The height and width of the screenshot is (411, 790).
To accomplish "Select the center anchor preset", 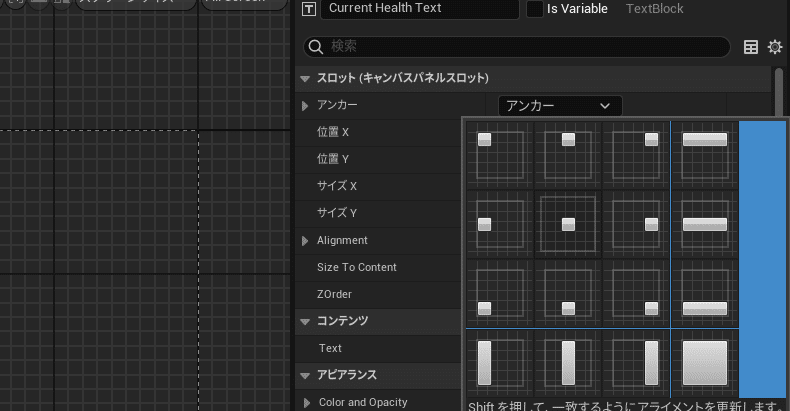I will pos(568,224).
